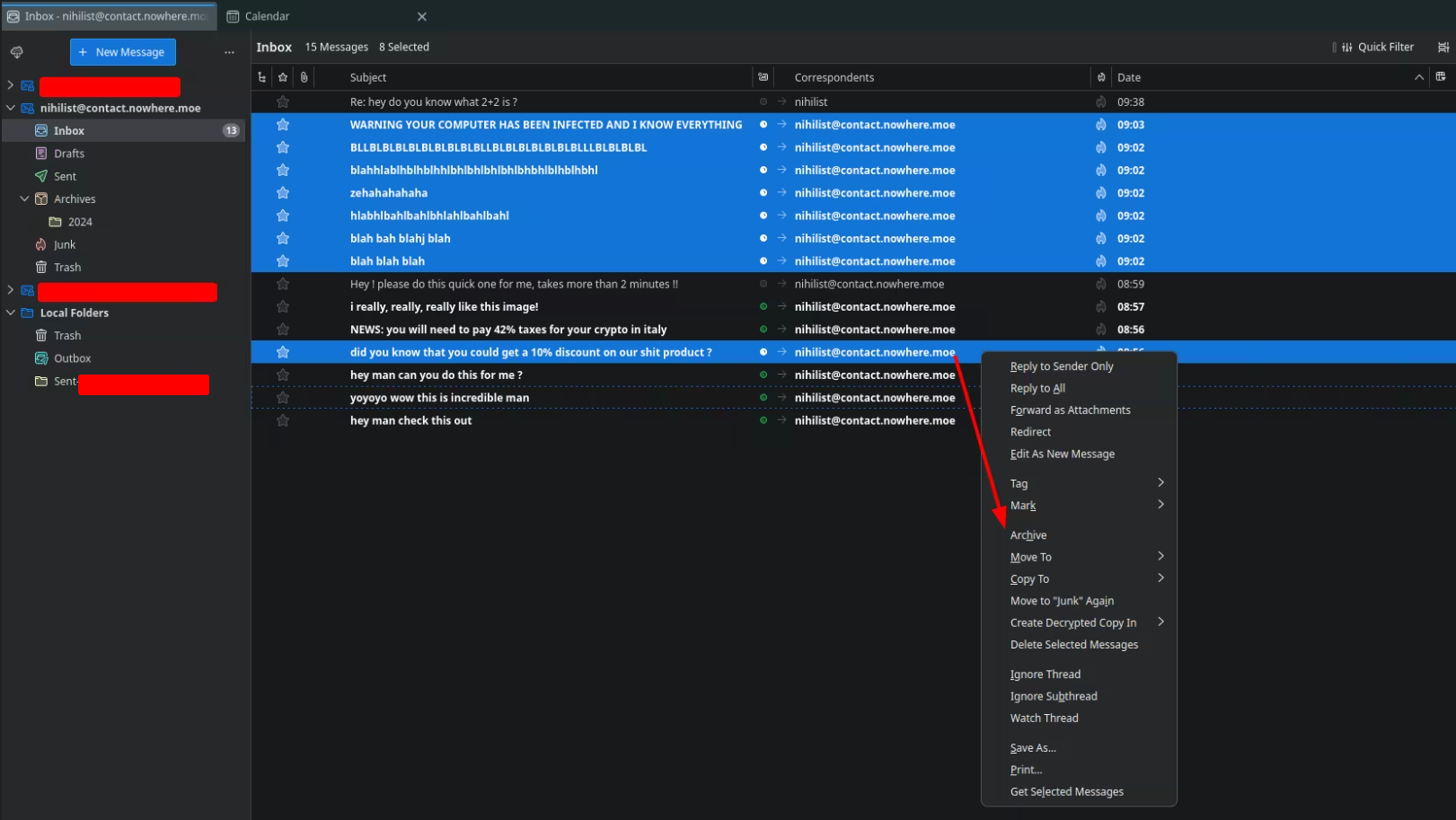Click the read status column header icon
The height and width of the screenshot is (820, 1456).
click(x=763, y=77)
